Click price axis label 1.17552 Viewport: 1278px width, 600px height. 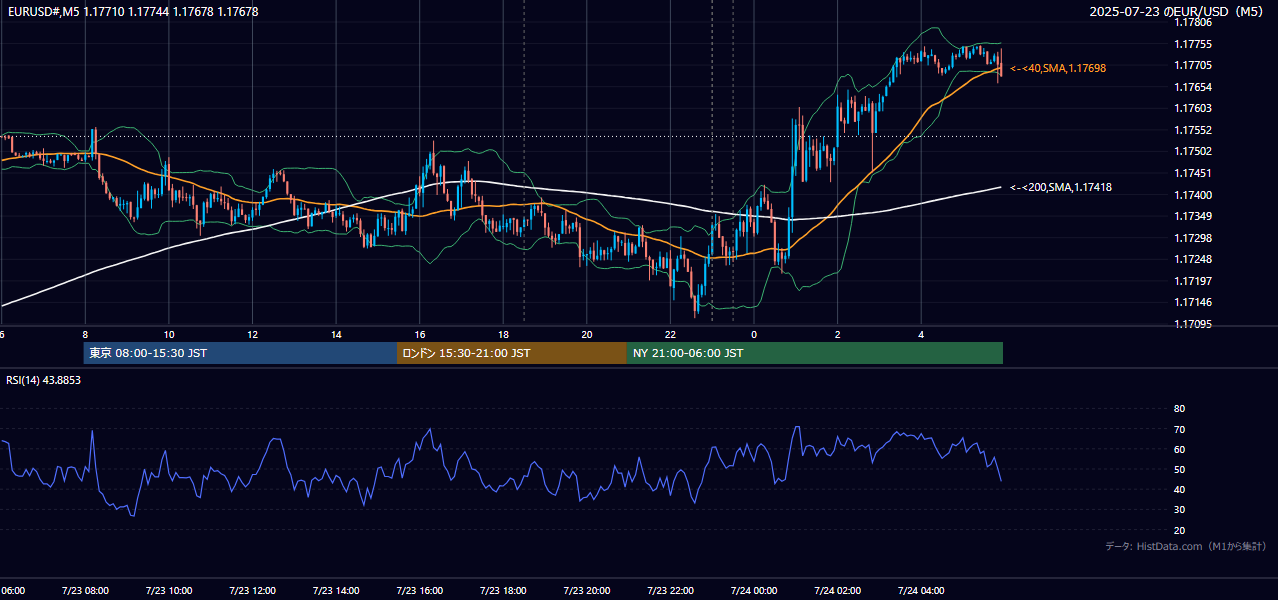click(1192, 130)
